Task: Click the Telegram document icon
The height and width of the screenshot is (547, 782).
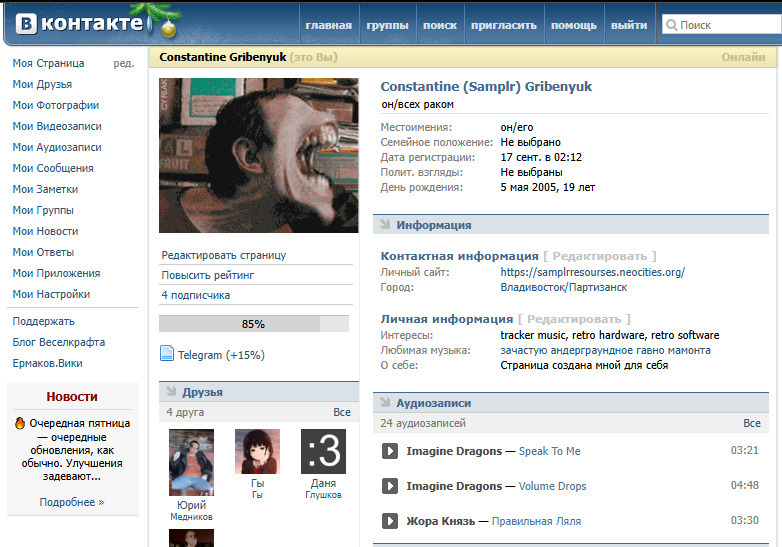Action: tap(168, 354)
